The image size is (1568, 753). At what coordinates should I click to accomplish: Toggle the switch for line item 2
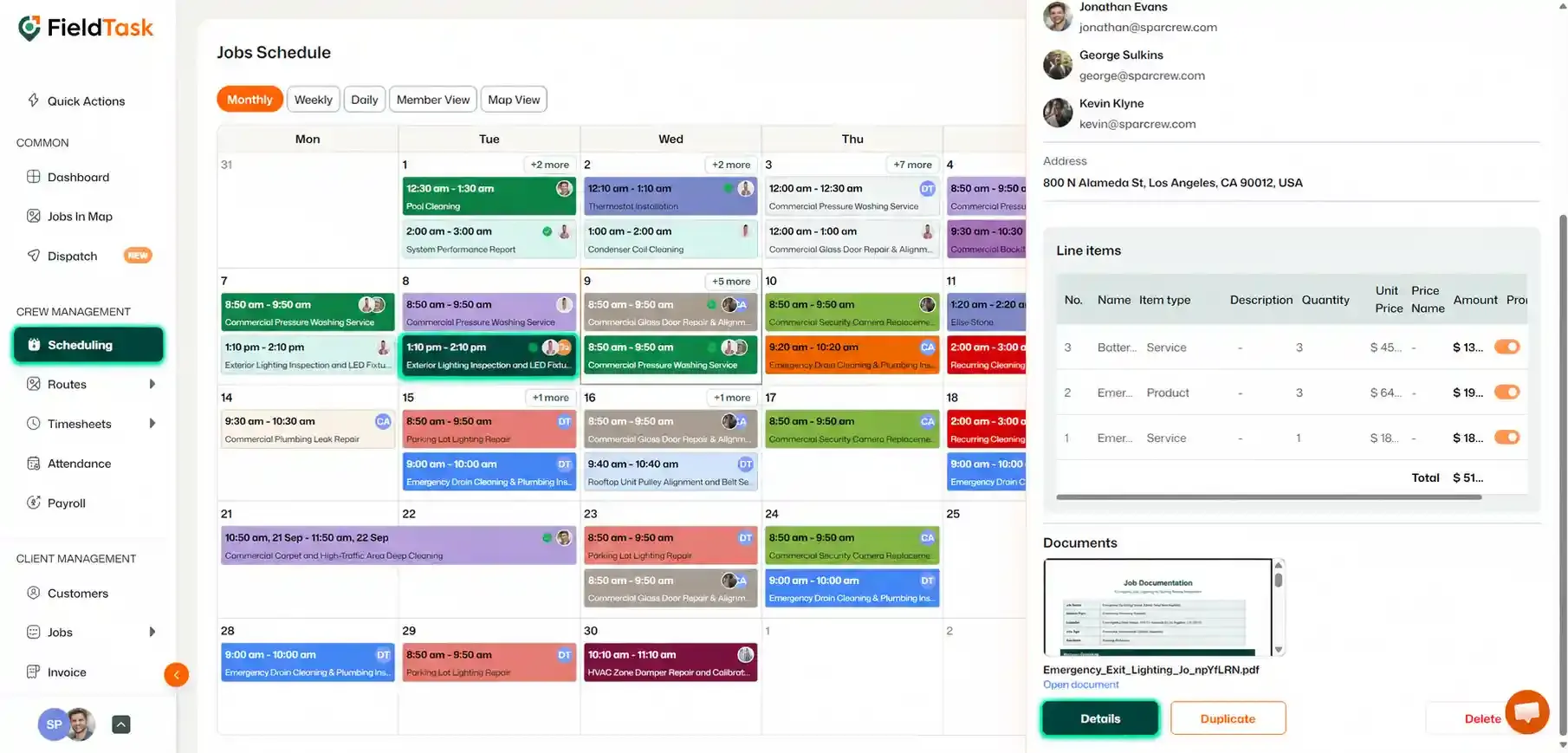1507,392
